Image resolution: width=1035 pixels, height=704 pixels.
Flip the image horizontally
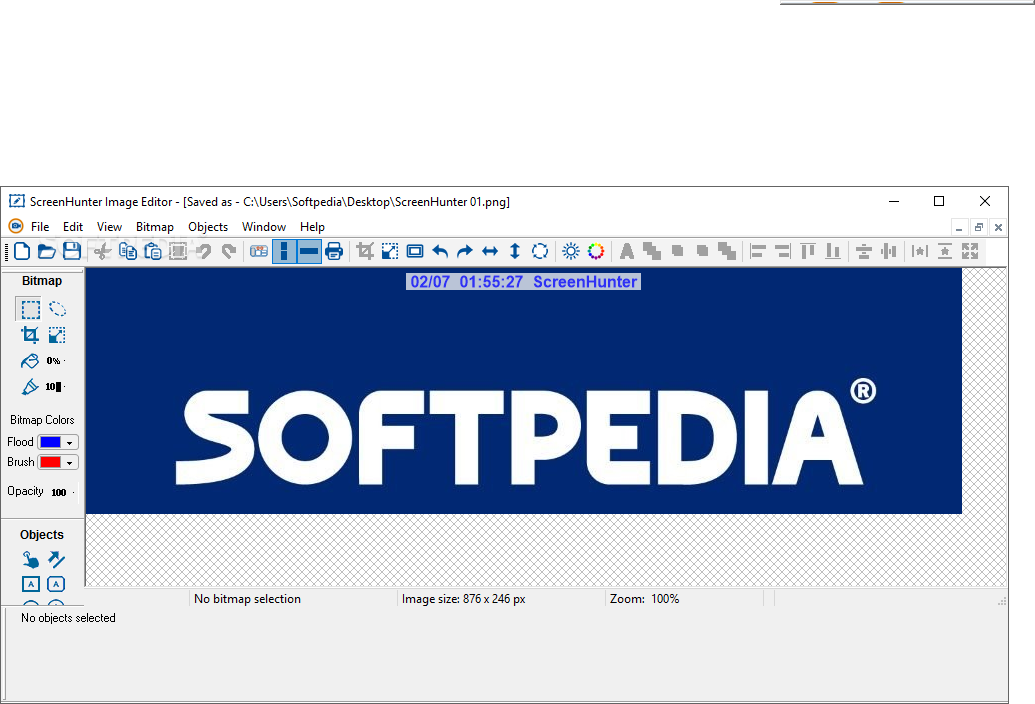tap(490, 251)
